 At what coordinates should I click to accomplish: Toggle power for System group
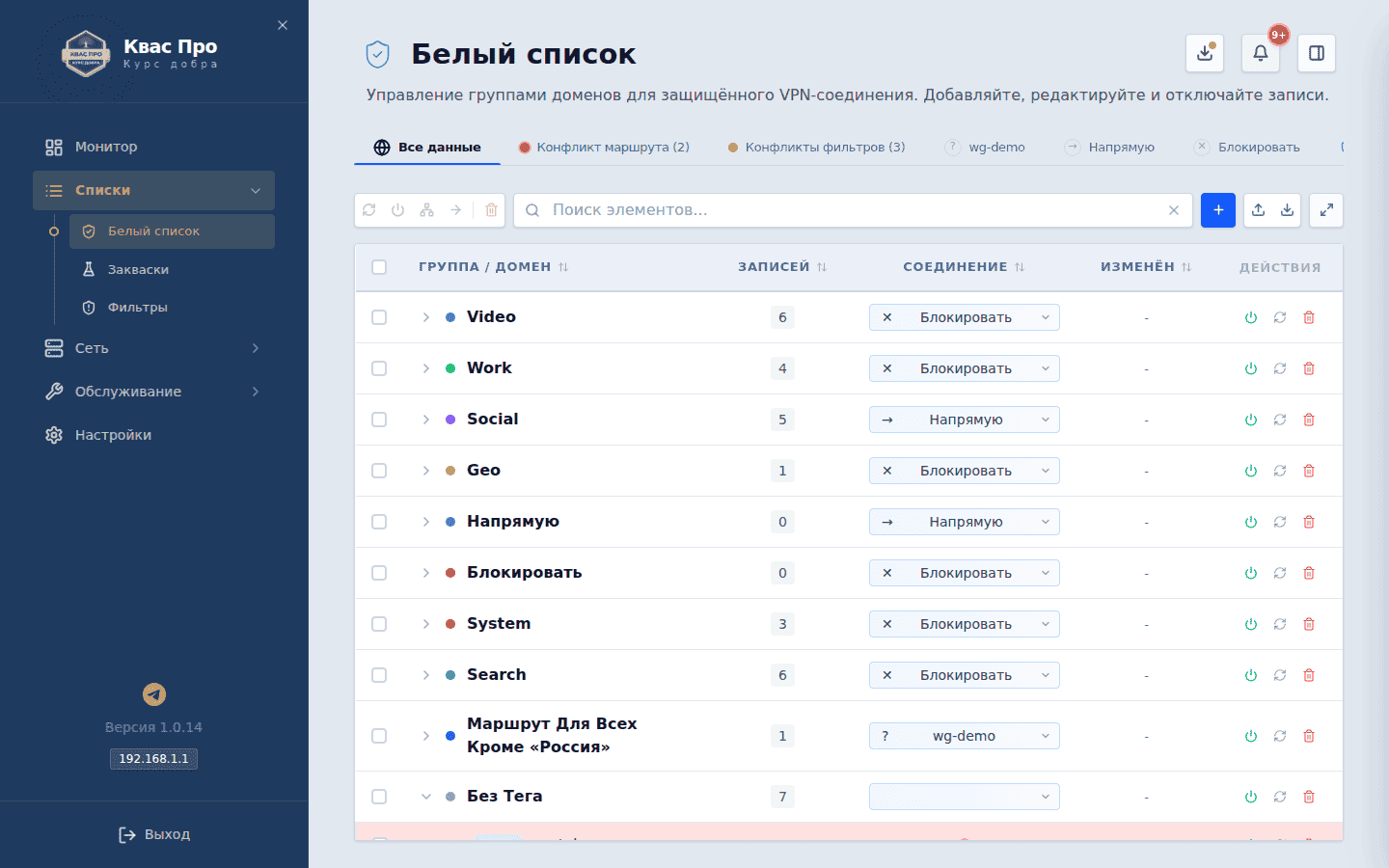coord(1251,624)
